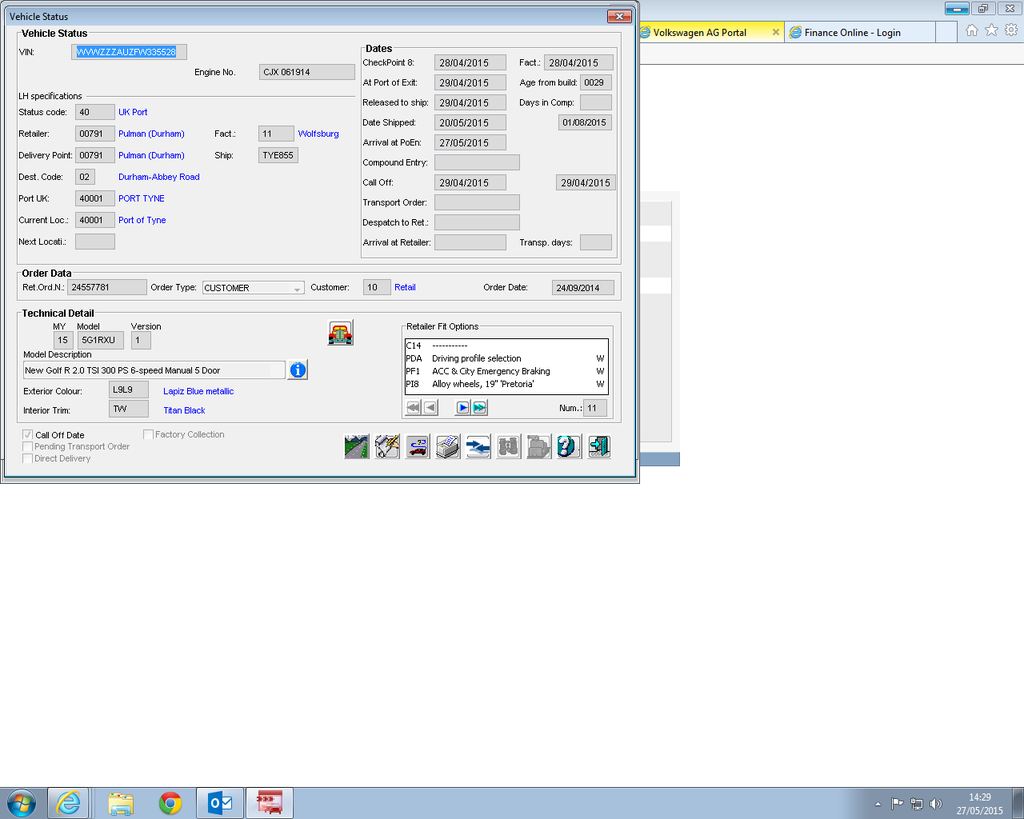This screenshot has height=819, width=1024.
Task: Click the greyed camera icon
Action: [x=539, y=447]
